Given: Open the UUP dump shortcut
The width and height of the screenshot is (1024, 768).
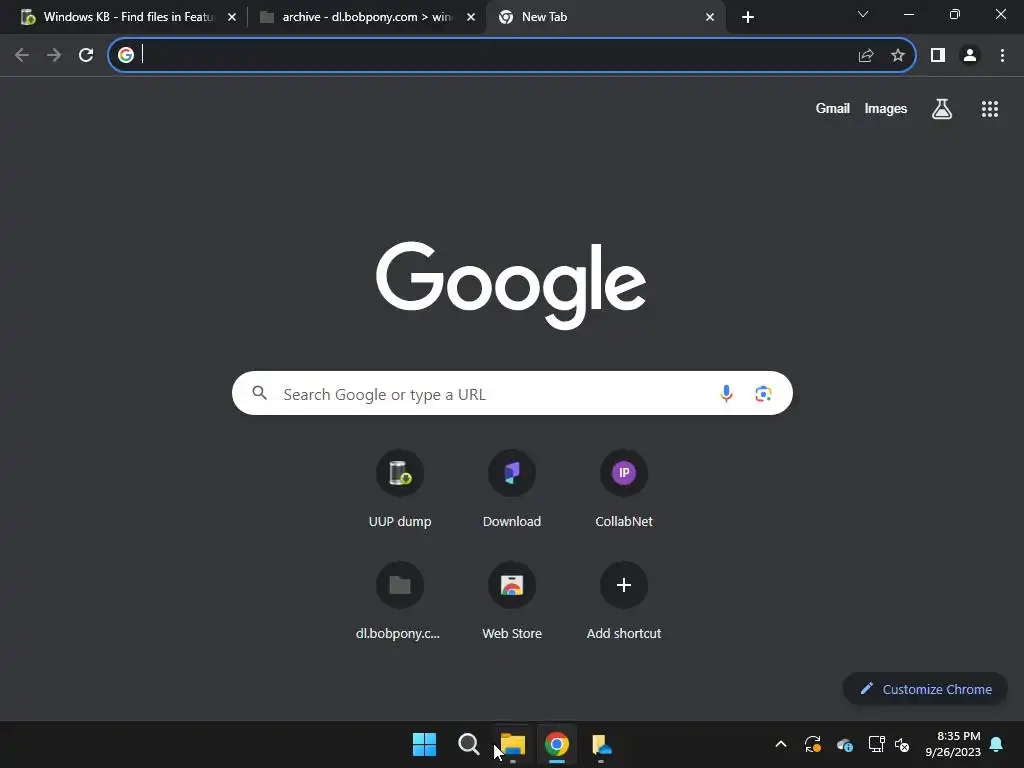Looking at the screenshot, I should [400, 490].
